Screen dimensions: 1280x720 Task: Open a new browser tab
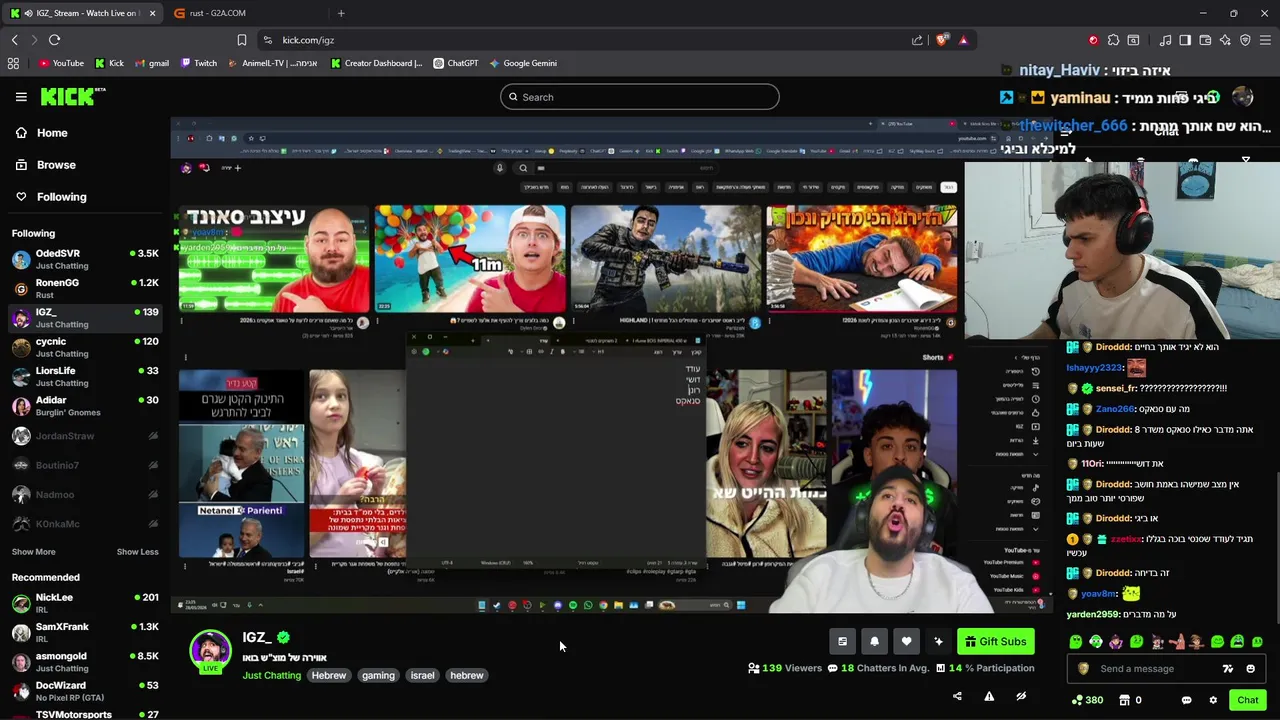(x=341, y=13)
